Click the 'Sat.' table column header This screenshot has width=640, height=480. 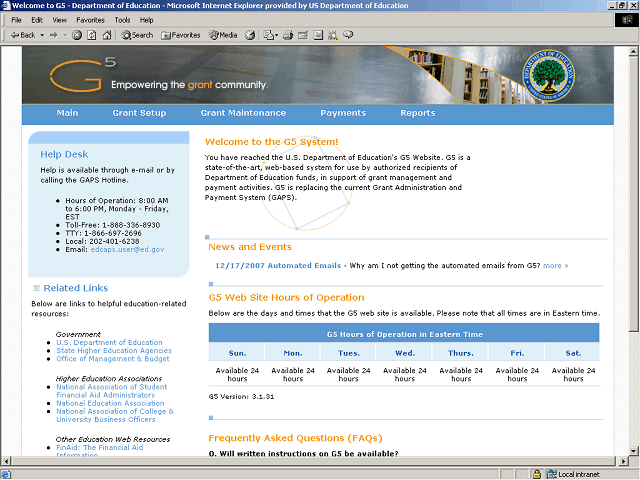tap(573, 353)
